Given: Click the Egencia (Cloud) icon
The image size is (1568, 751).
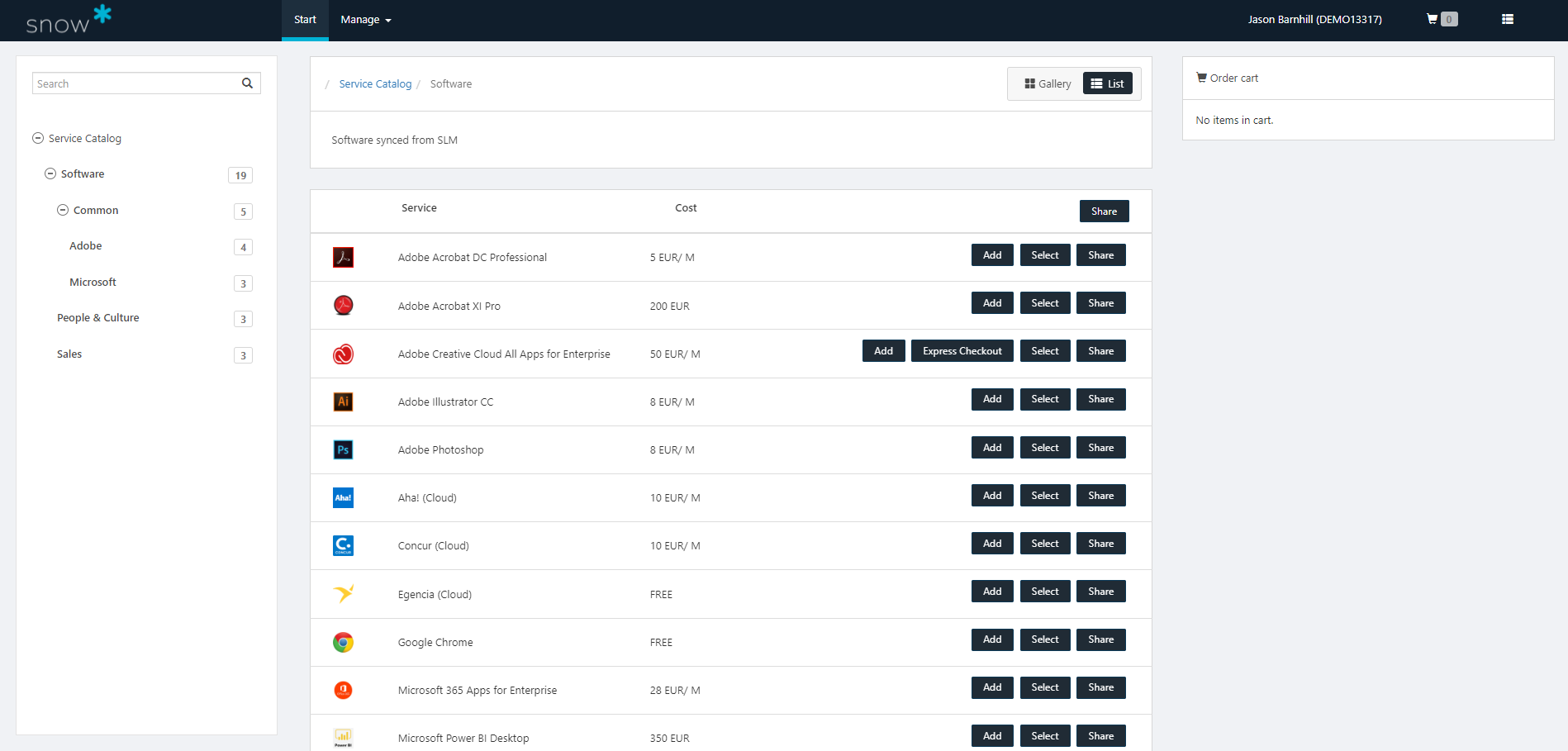Looking at the screenshot, I should click(x=343, y=594).
